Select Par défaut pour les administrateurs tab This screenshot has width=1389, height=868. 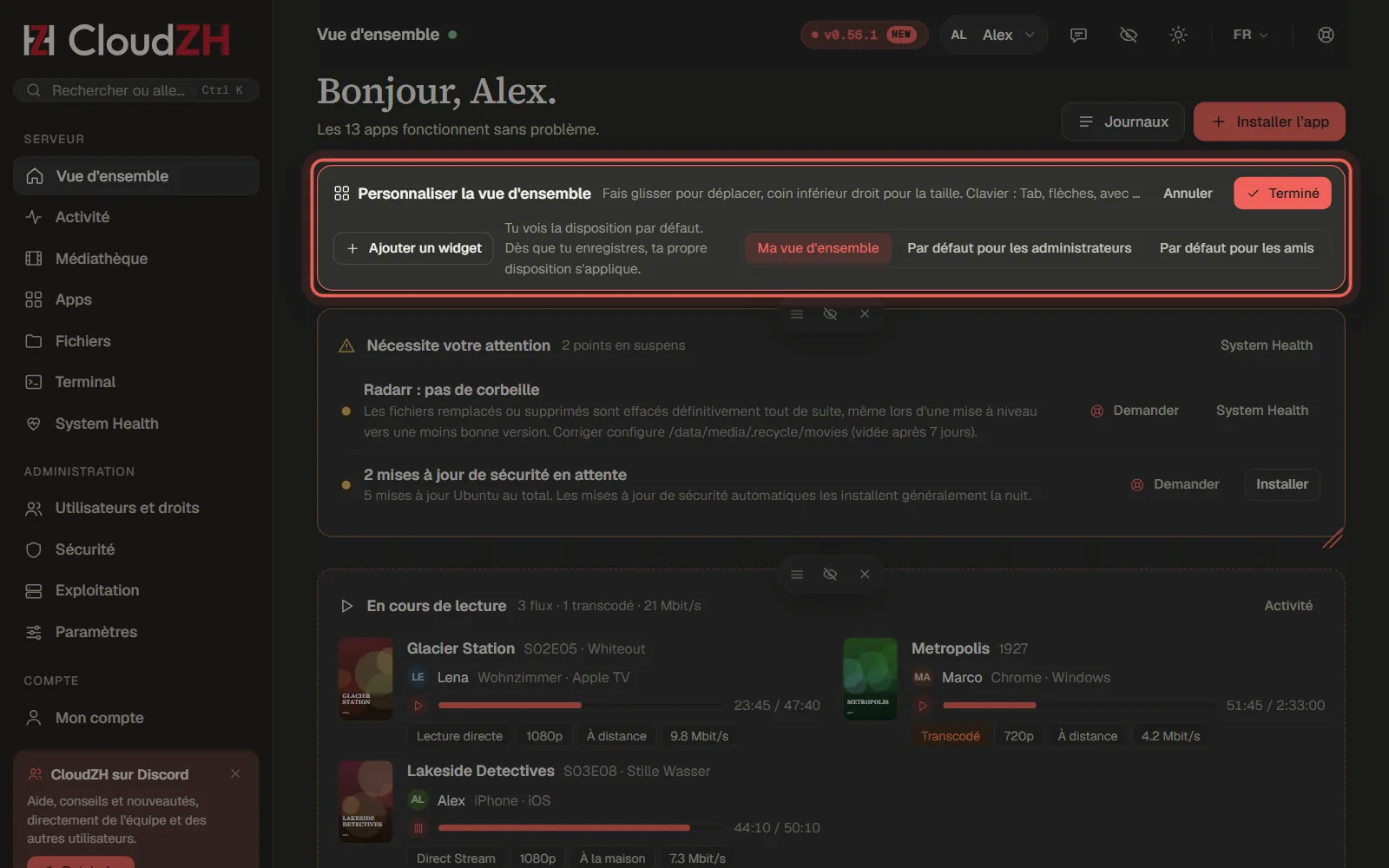[x=1019, y=248]
